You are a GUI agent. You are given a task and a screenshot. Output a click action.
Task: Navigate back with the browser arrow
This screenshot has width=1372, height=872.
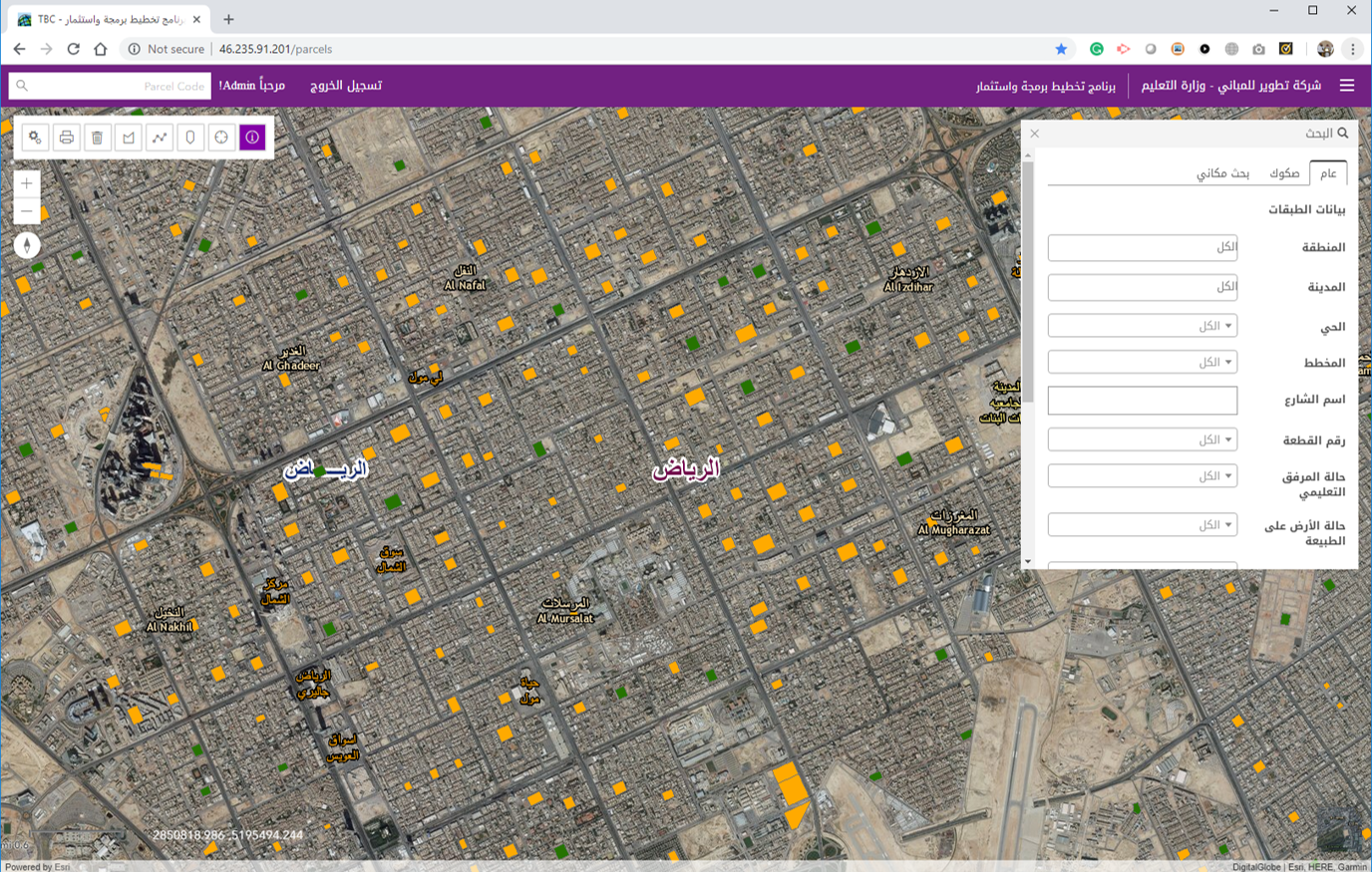tap(19, 49)
